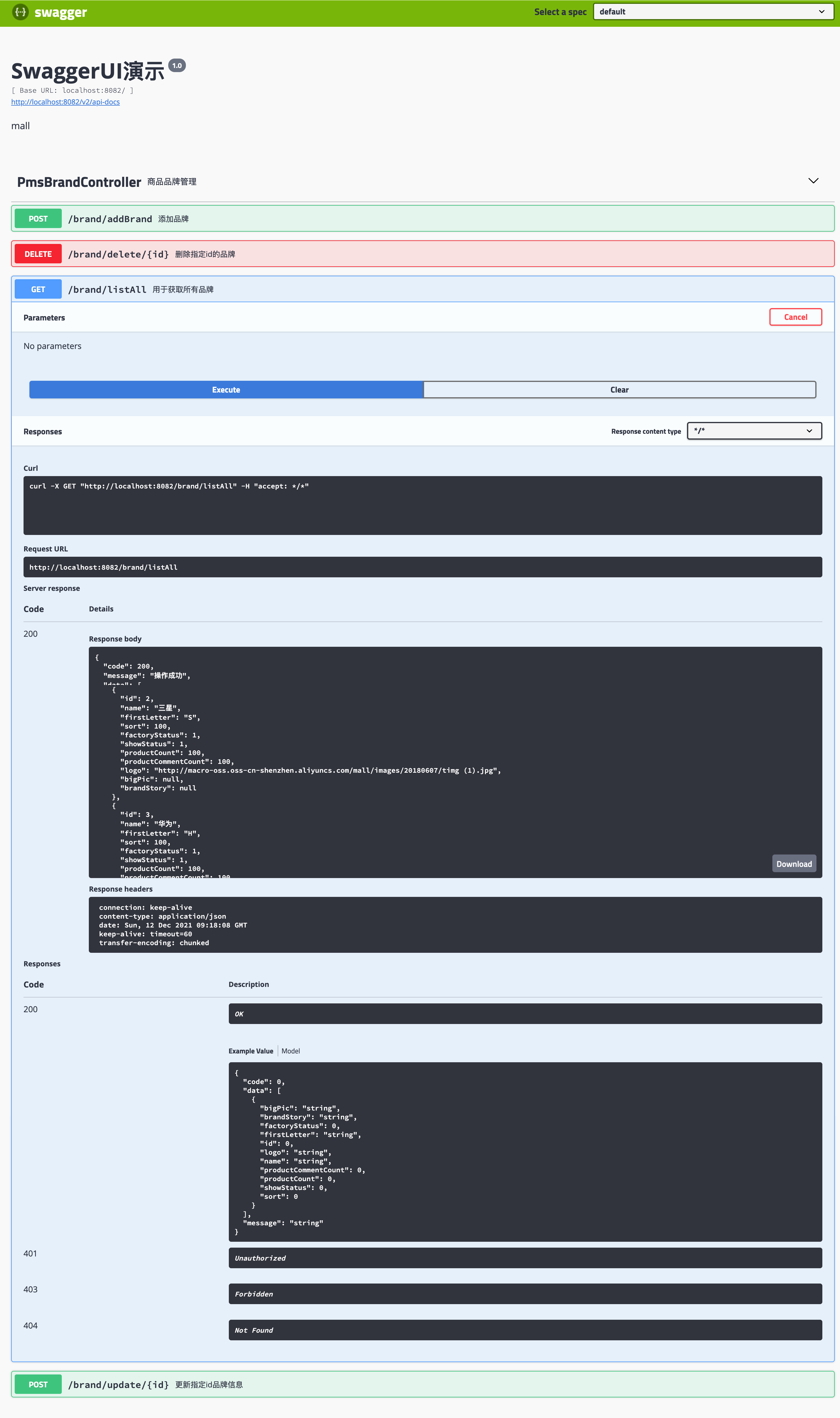Click the red DELETE method badge
840x1418 pixels.
tap(38, 254)
